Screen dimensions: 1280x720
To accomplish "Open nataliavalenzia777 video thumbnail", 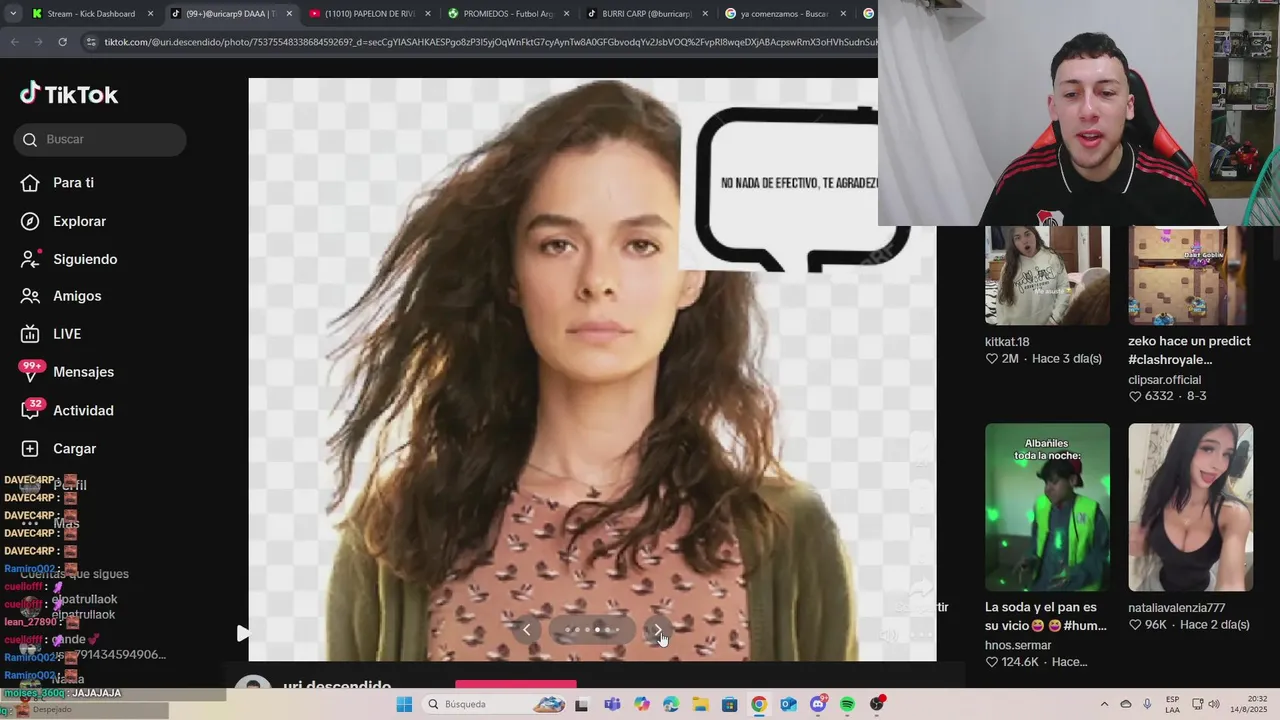I will coord(1190,507).
